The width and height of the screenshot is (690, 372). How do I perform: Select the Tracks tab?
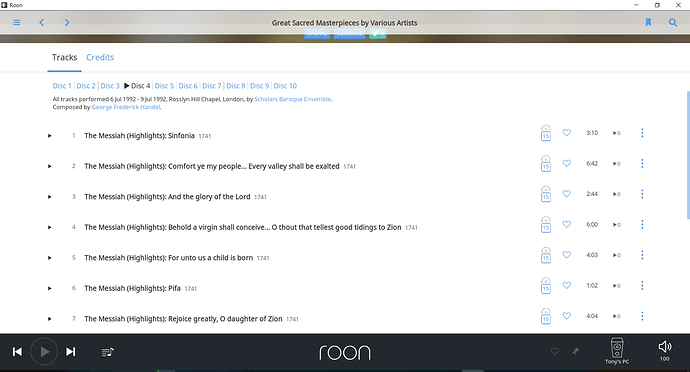coord(64,57)
